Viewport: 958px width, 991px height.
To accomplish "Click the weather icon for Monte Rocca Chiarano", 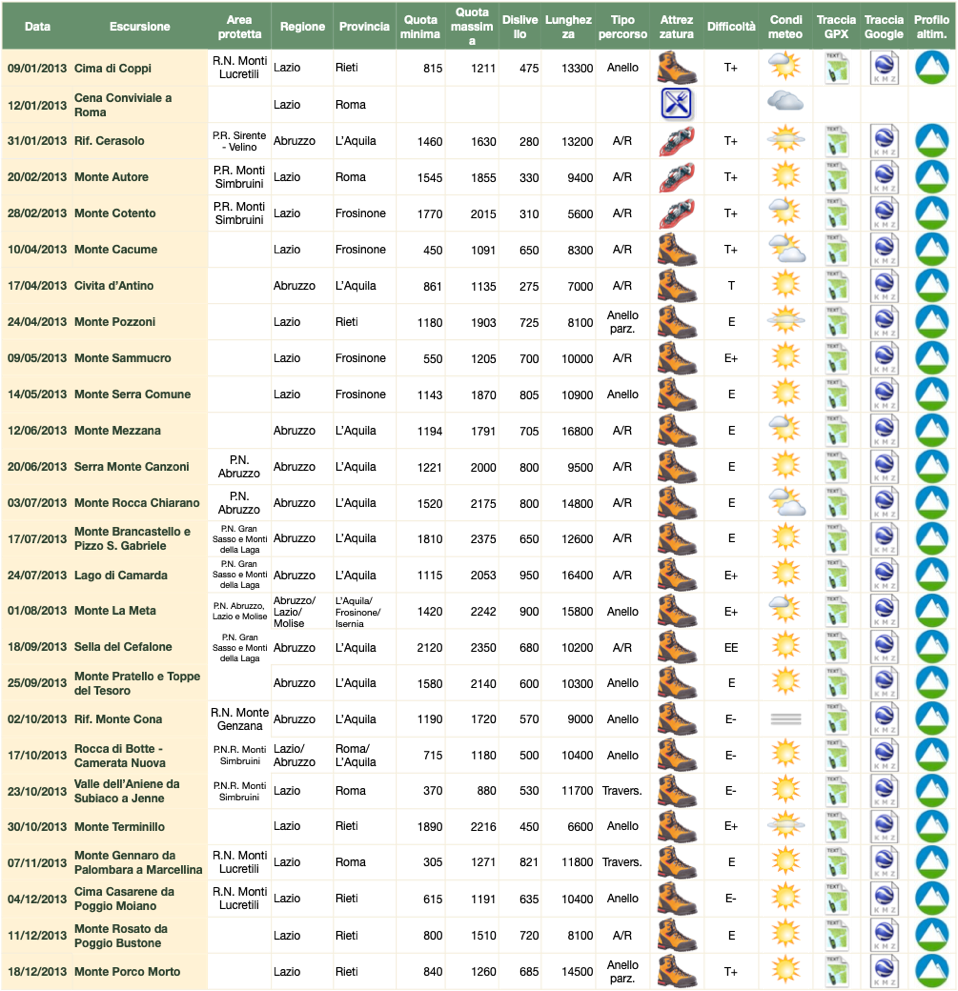I will 787,502.
